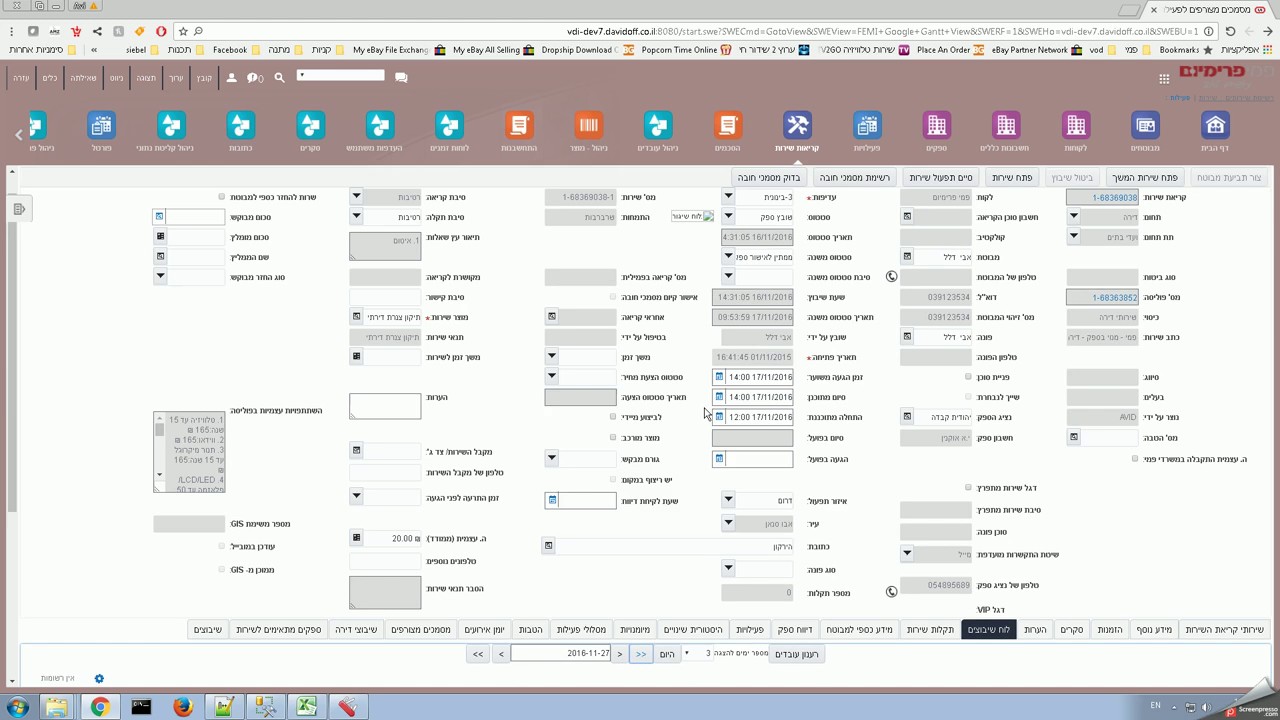Switch to the תקלות שירות tab
This screenshot has height=720, width=1280.
pyautogui.click(x=930, y=629)
